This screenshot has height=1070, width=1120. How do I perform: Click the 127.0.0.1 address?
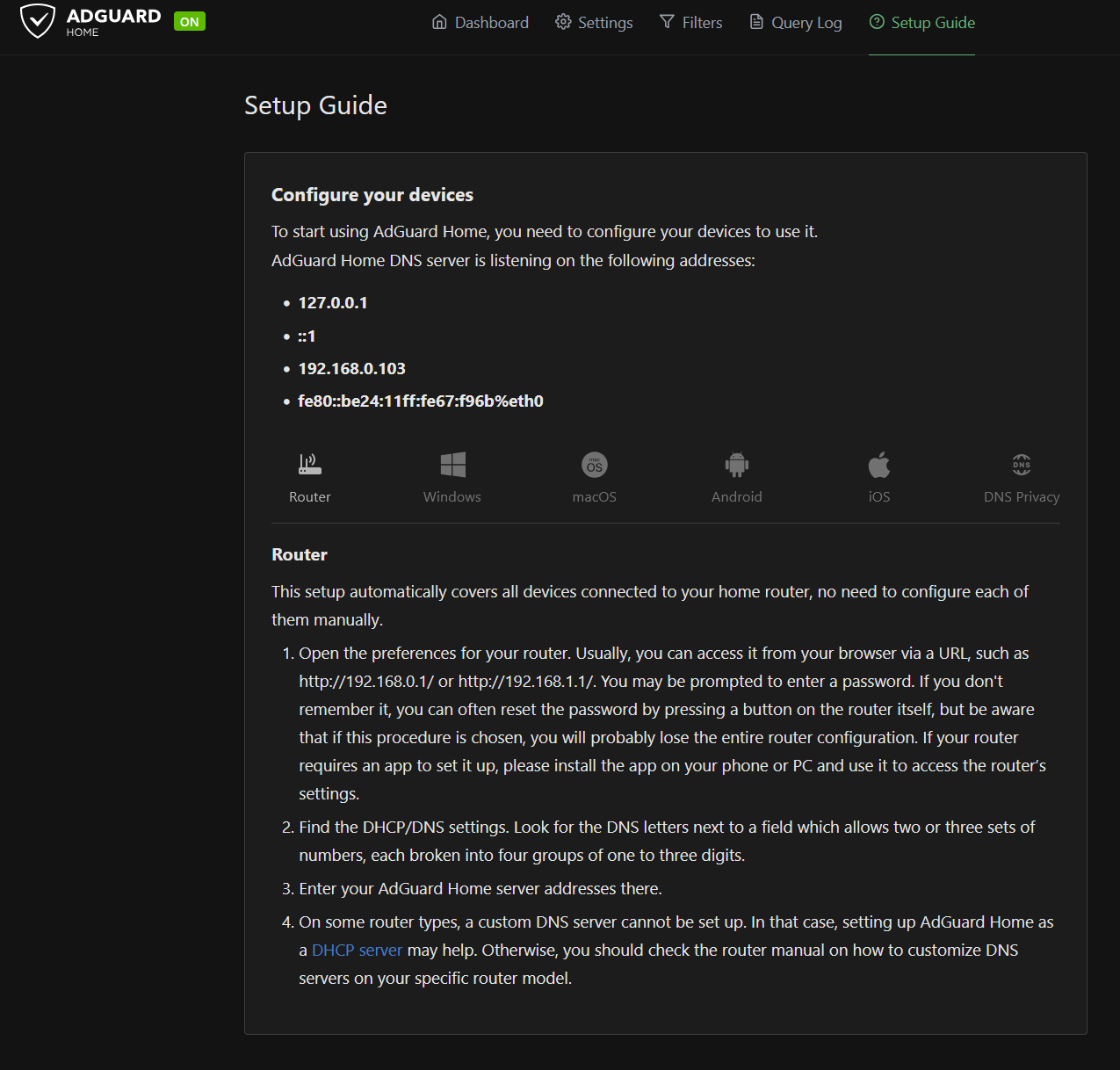tap(333, 302)
